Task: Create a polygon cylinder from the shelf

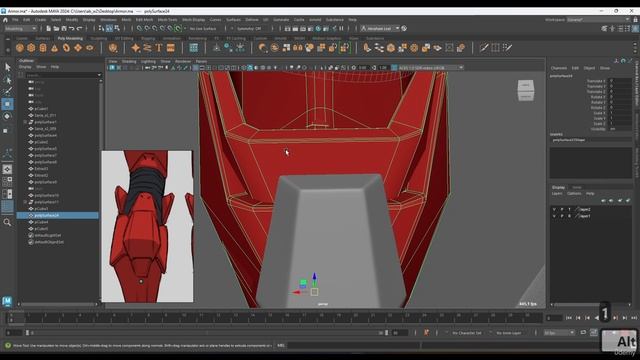Action: point(43,48)
